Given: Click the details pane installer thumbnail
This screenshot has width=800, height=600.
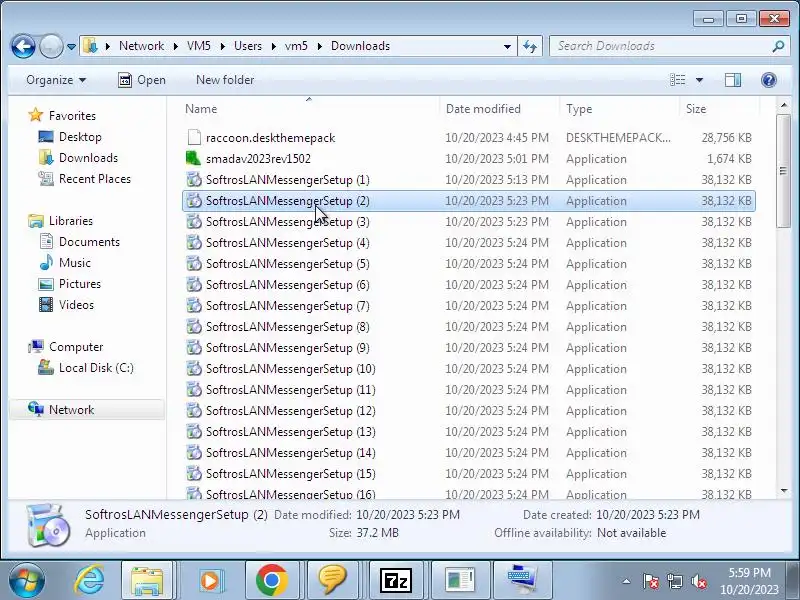Looking at the screenshot, I should (x=48, y=526).
